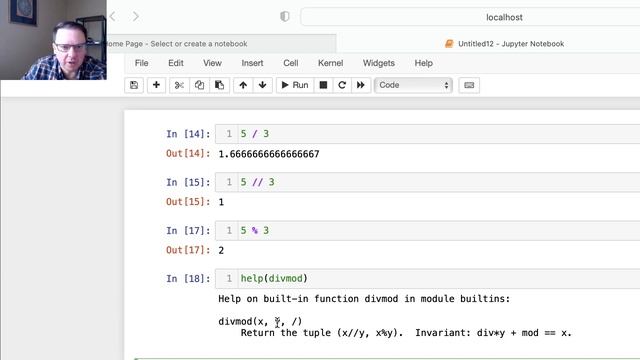Click the Jupyter notebook favicon in the tab
640x360 pixels.
(x=449, y=44)
